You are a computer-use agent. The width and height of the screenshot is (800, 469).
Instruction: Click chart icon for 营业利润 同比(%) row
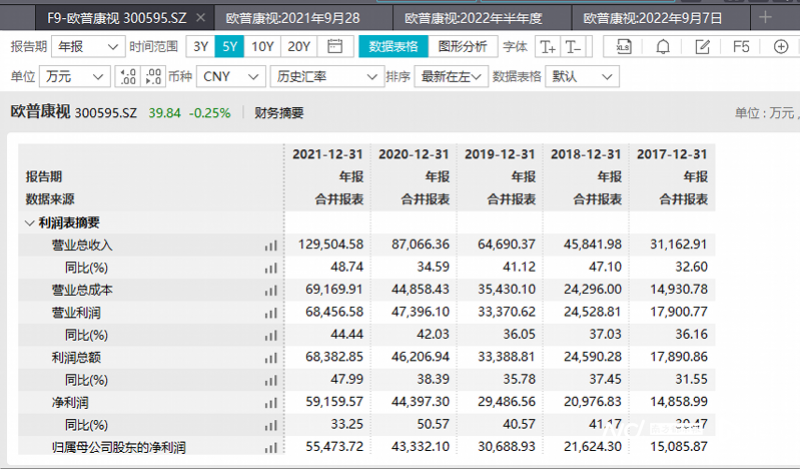tap(271, 335)
